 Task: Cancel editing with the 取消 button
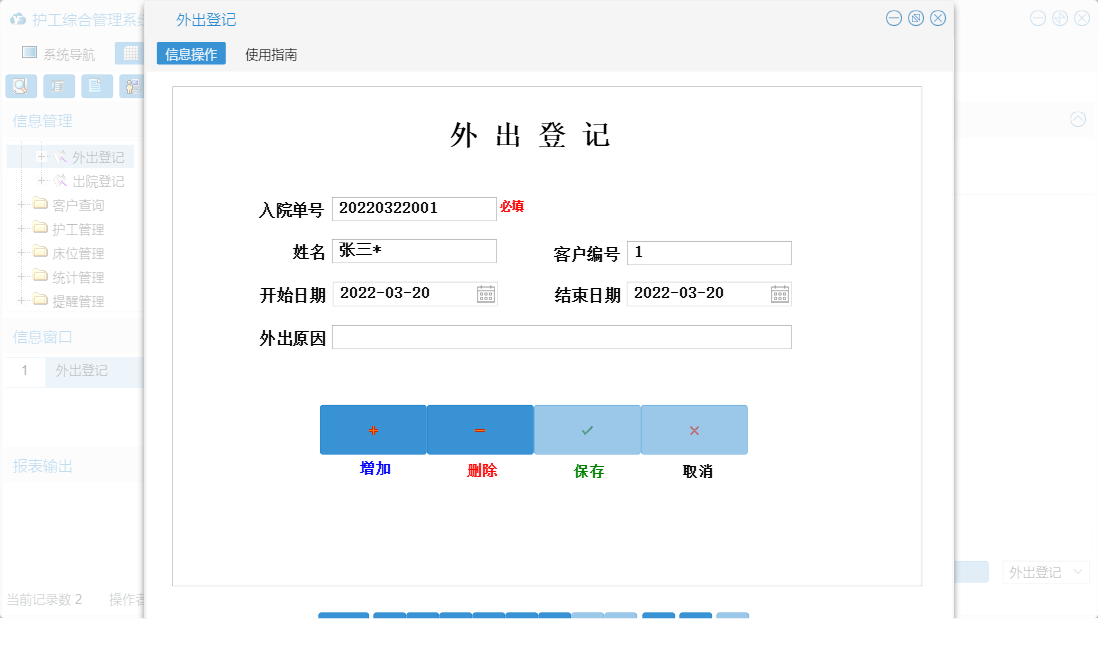(x=694, y=429)
